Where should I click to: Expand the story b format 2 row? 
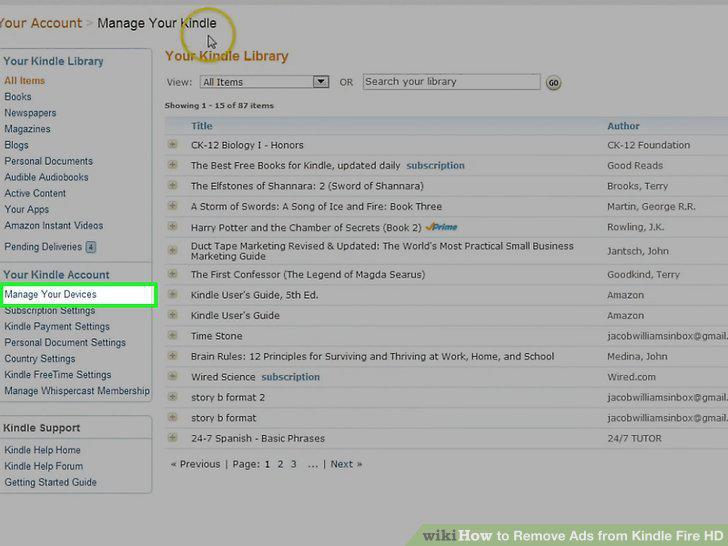coord(172,397)
